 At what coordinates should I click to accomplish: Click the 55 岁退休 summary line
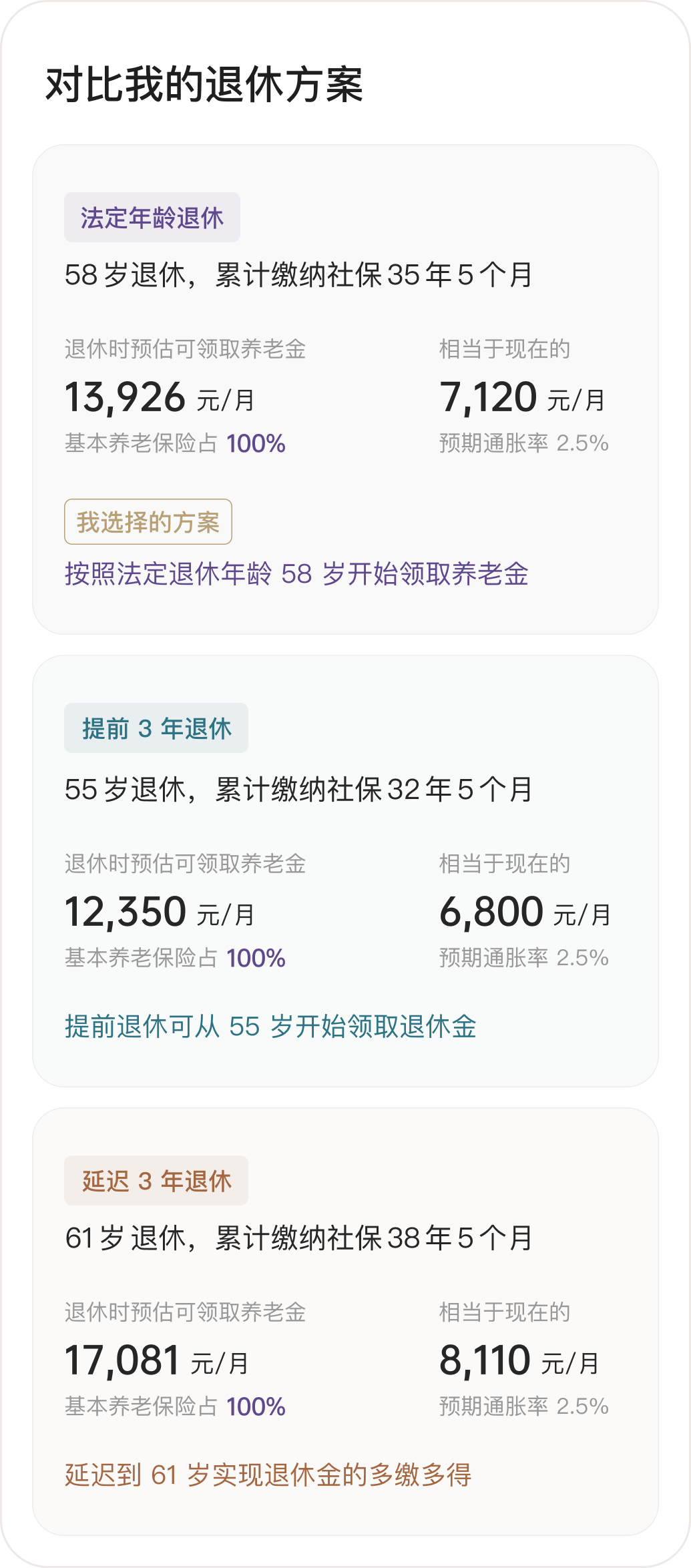tap(298, 790)
